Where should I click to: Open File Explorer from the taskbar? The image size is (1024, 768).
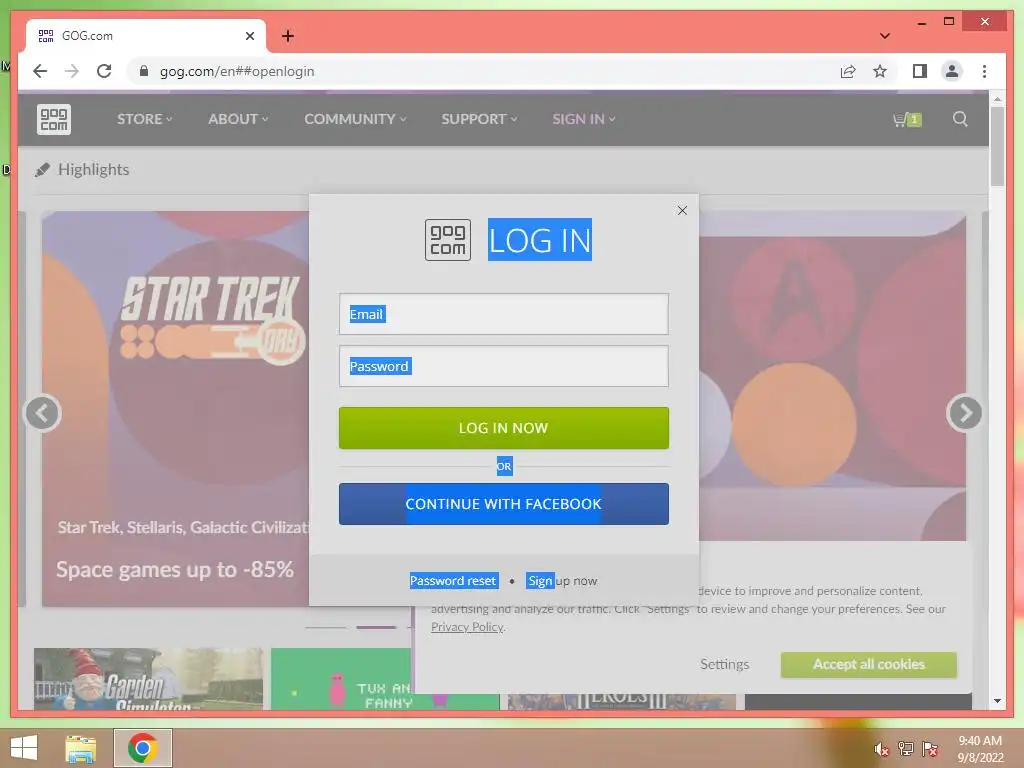click(x=81, y=748)
